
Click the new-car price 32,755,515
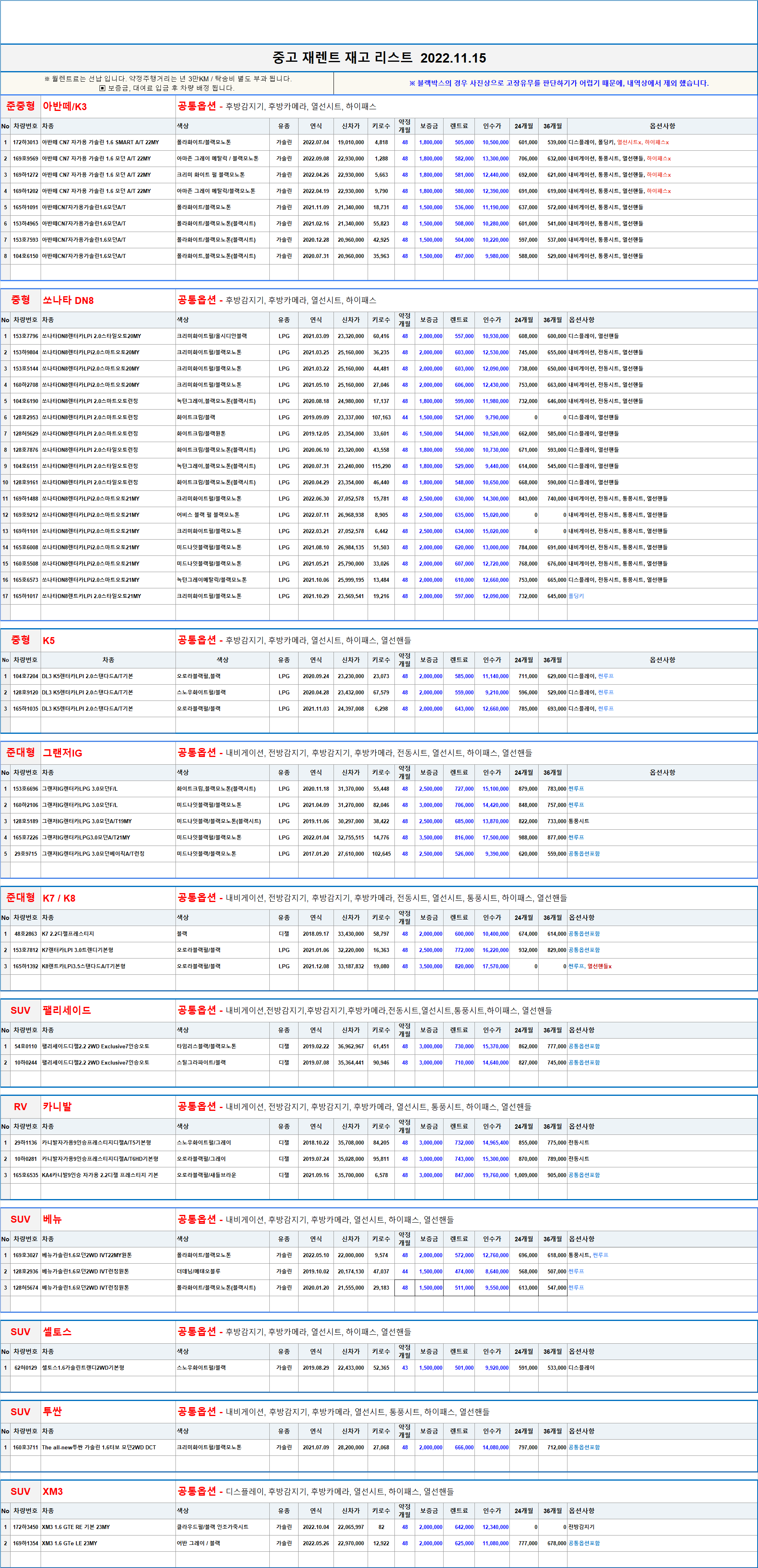point(351,837)
